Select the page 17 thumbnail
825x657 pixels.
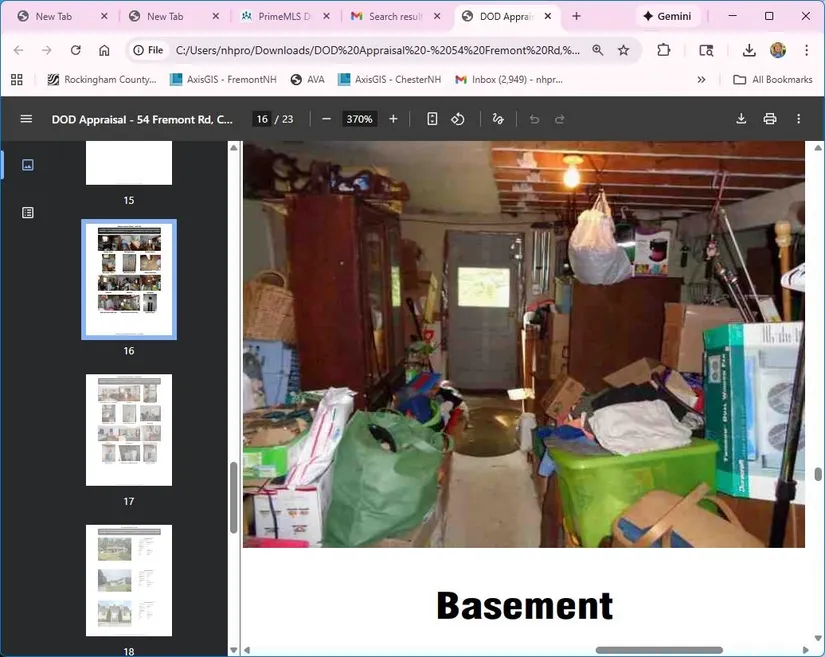[129, 429]
